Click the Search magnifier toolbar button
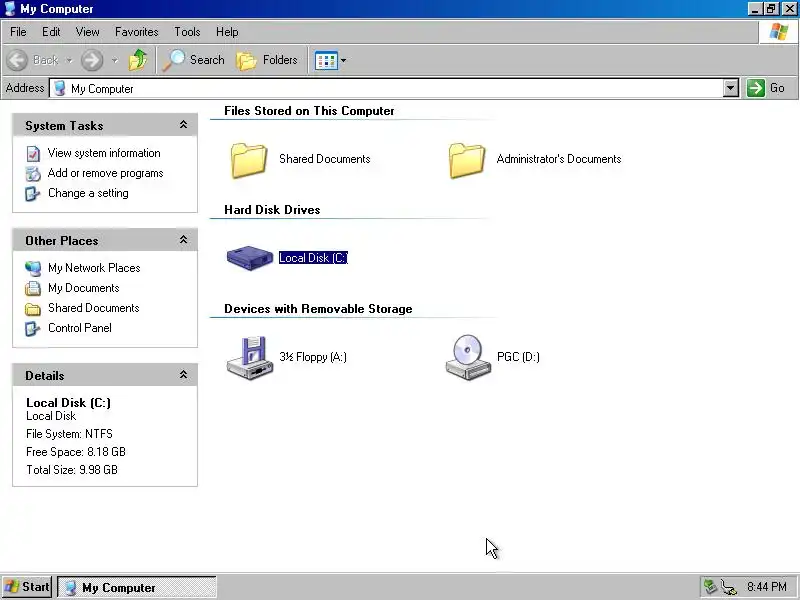Image resolution: width=800 pixels, height=600 pixels. pyautogui.click(x=193, y=60)
